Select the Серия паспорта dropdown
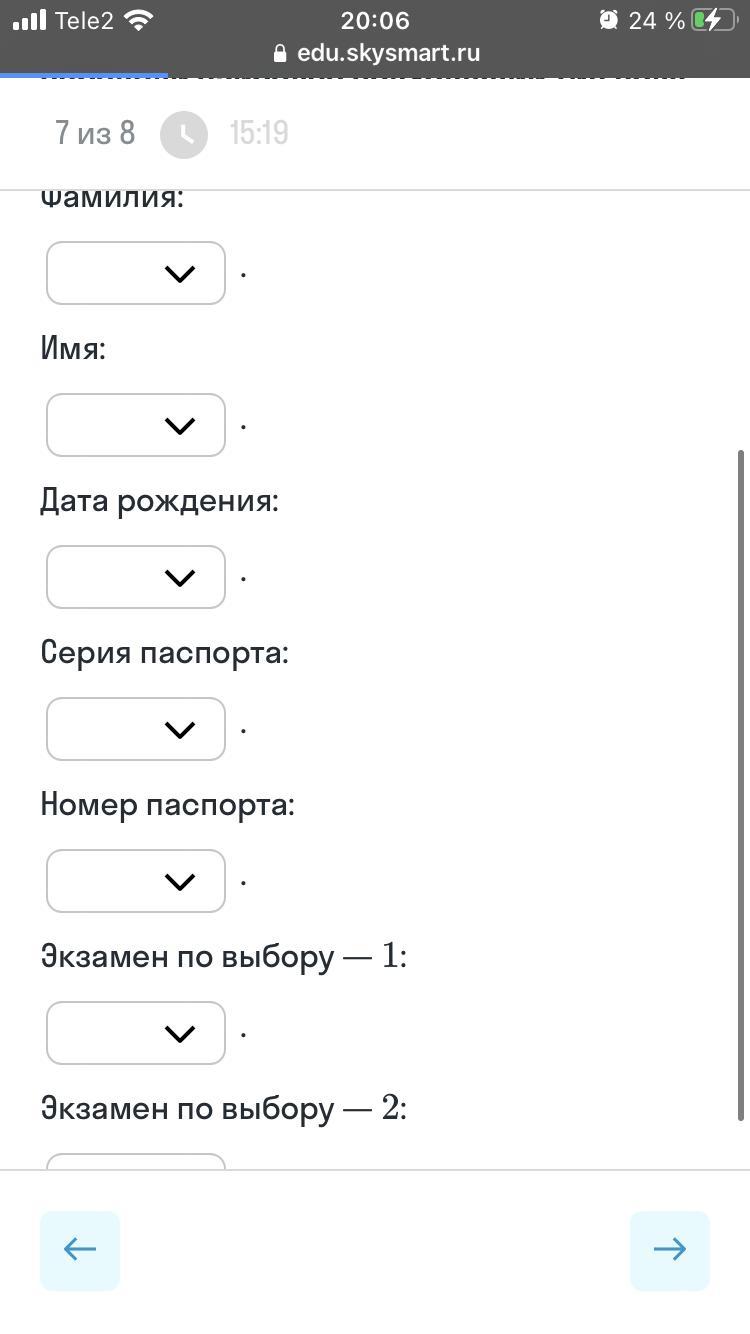The width and height of the screenshot is (750, 1334). [136, 729]
